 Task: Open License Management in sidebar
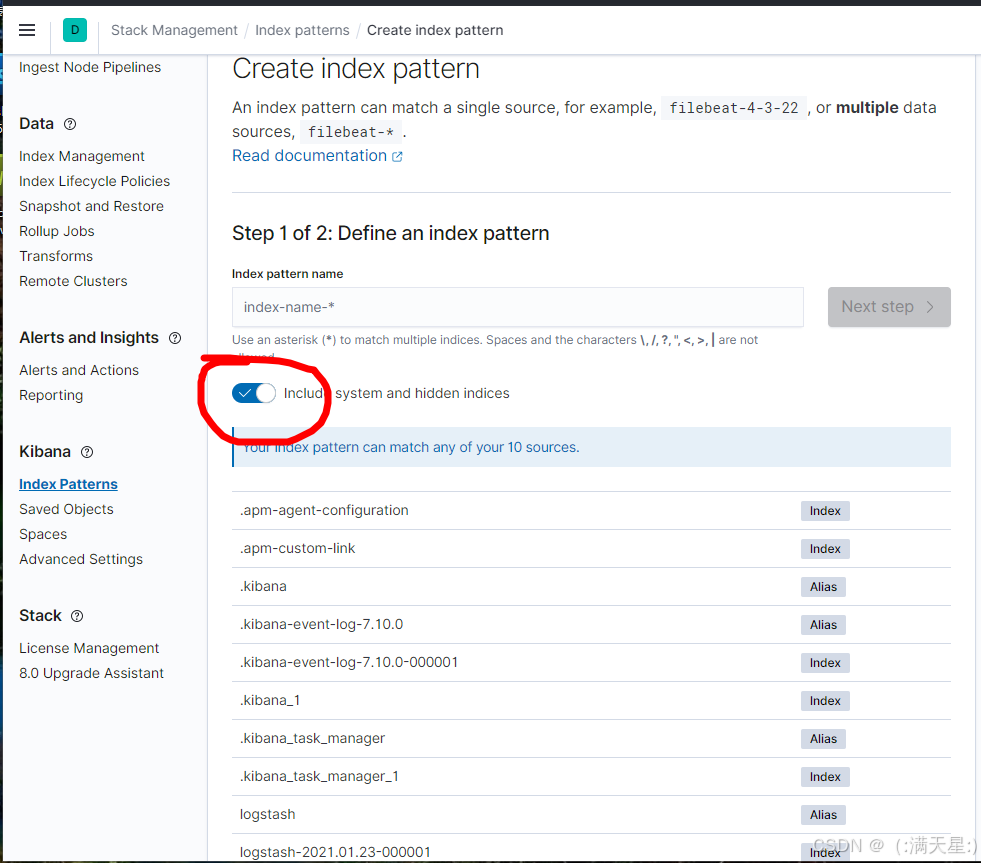89,648
